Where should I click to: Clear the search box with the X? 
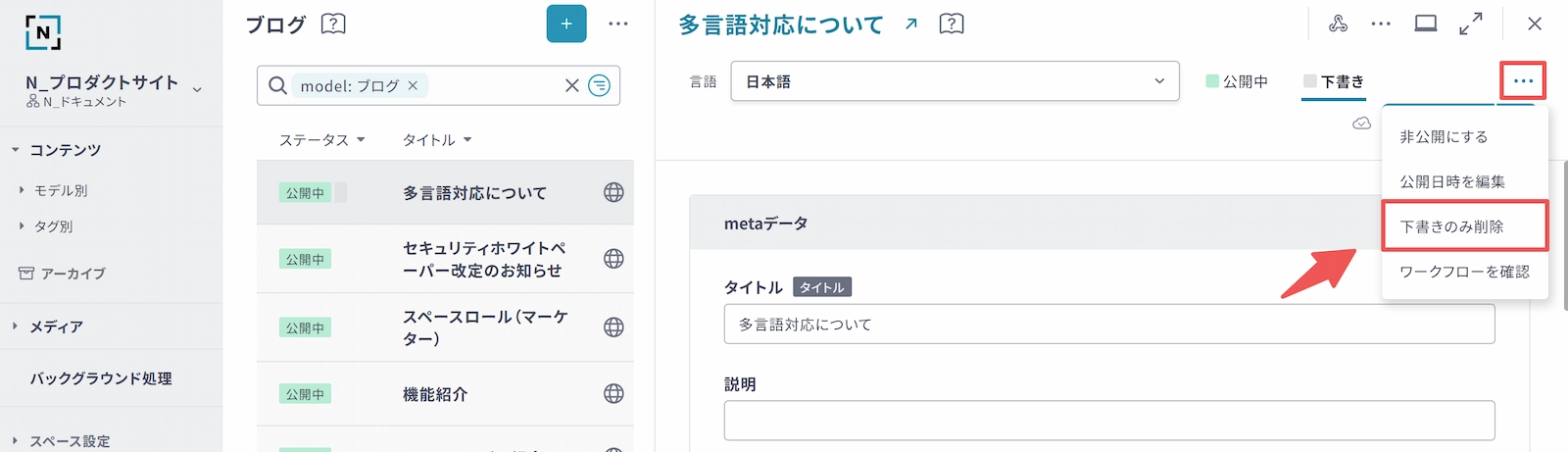(572, 86)
